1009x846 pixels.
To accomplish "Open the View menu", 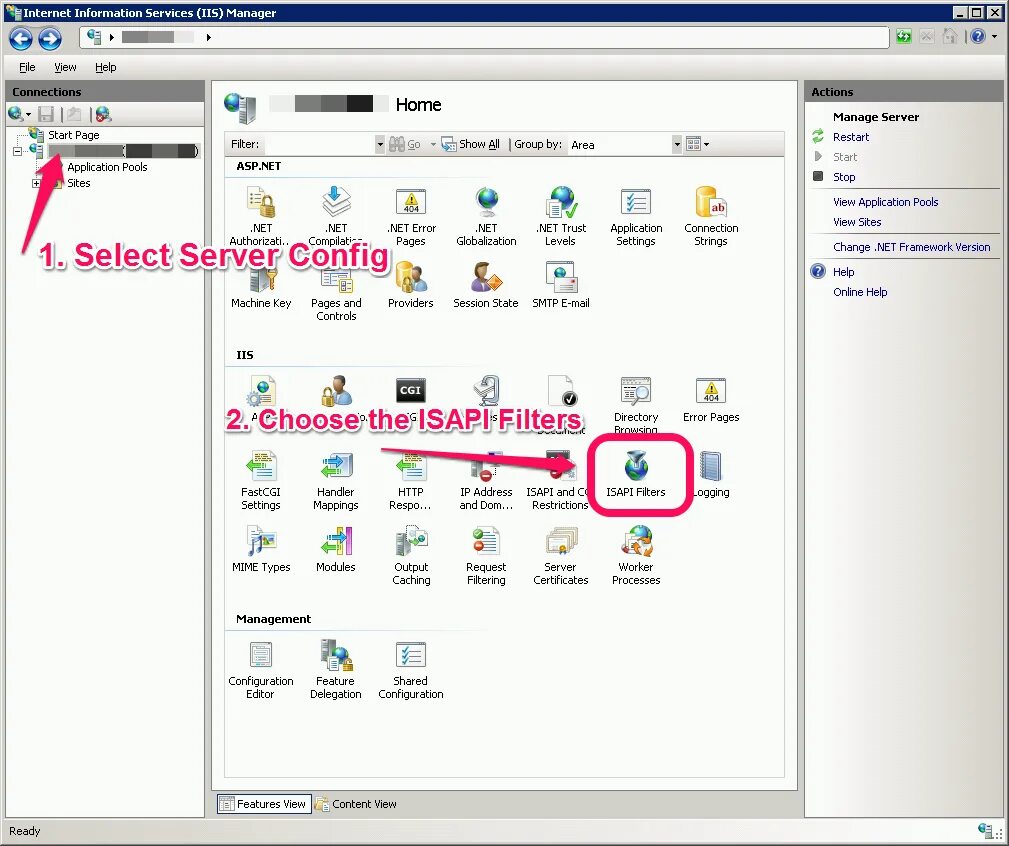I will point(65,67).
